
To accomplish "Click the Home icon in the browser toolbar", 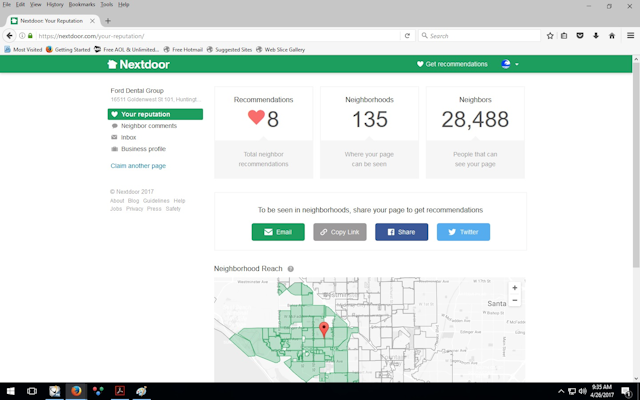I will (612, 36).
